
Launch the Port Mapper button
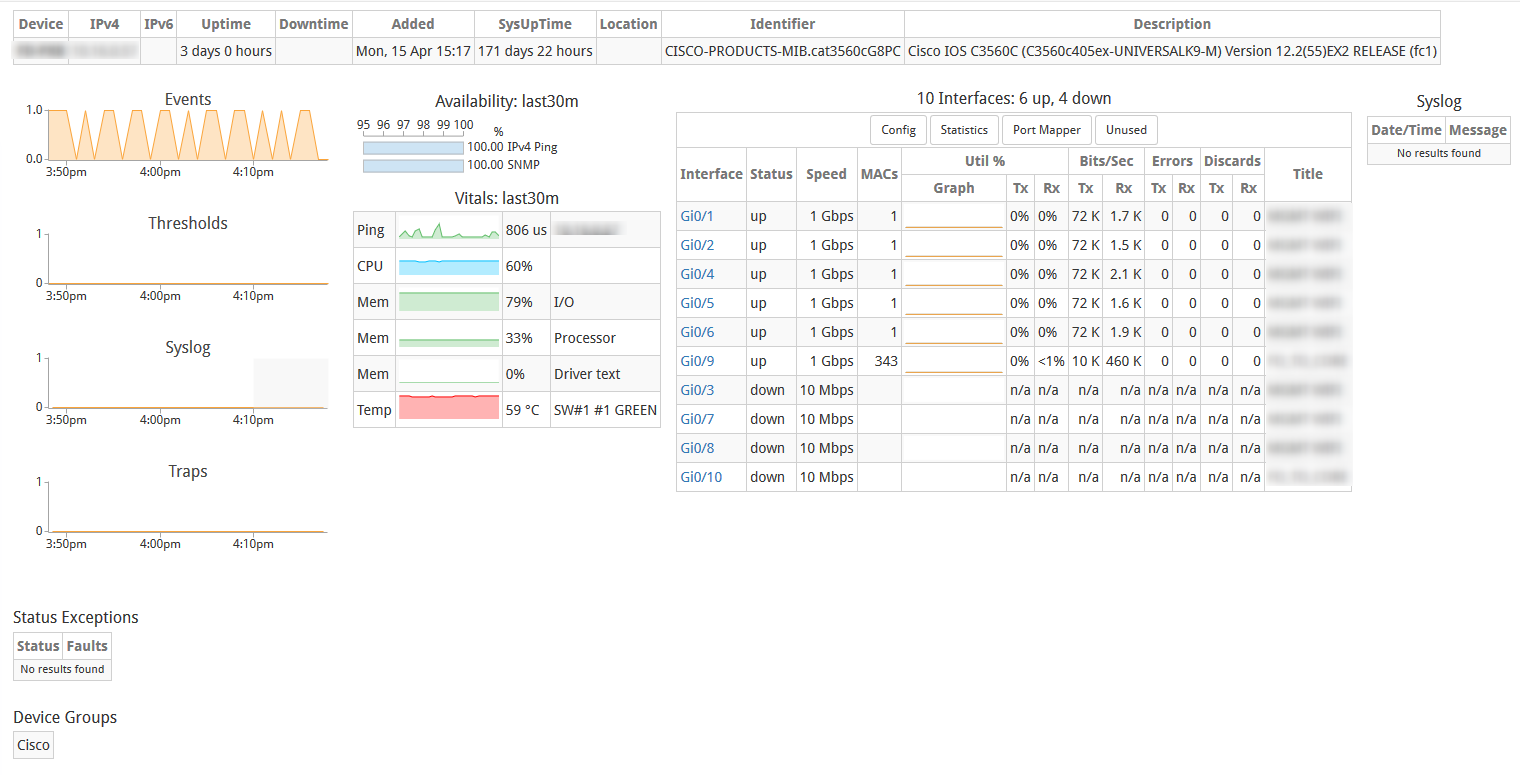[1046, 130]
